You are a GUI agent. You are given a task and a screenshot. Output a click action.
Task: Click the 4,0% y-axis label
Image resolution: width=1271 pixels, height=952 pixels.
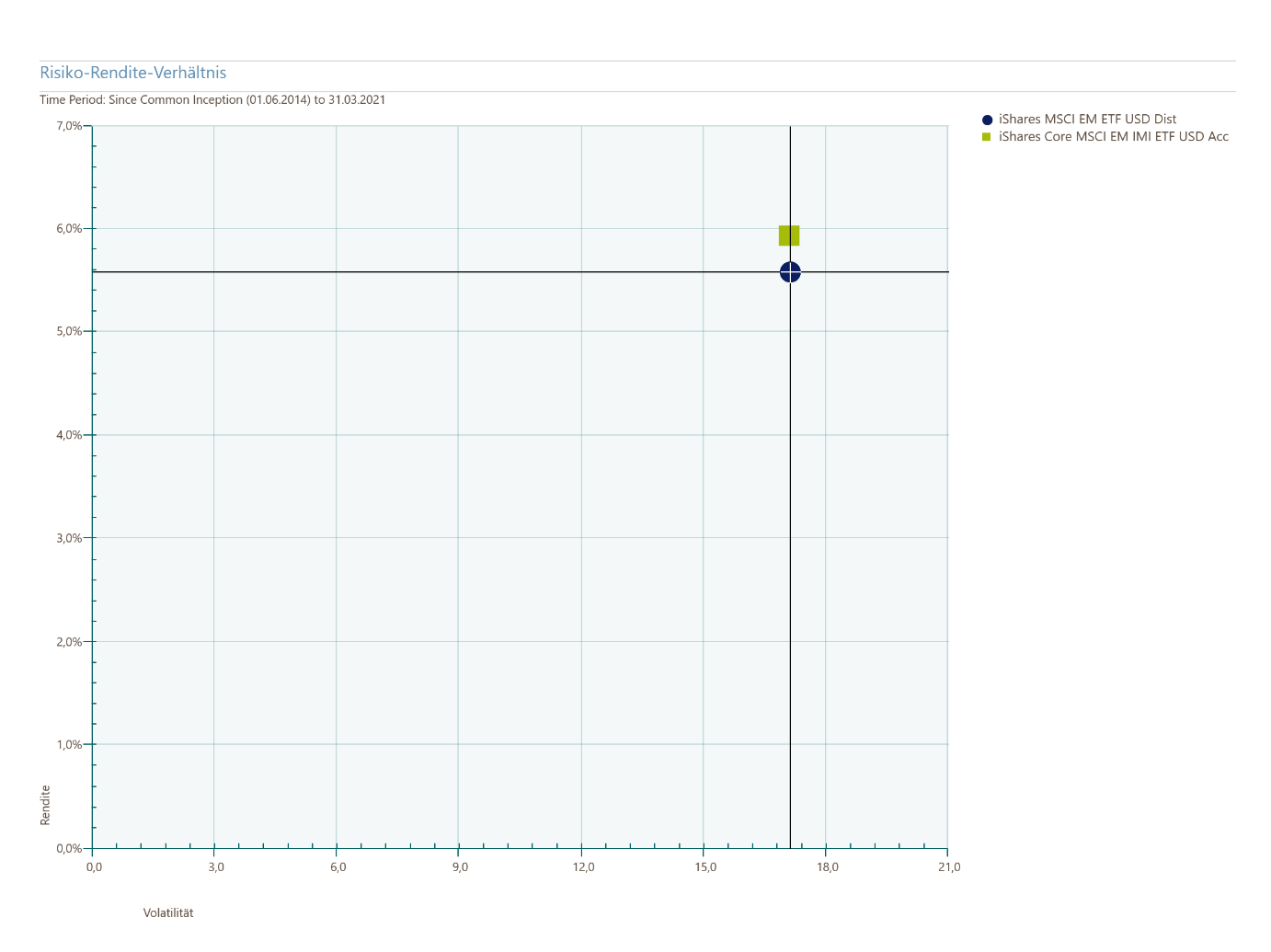69,435
